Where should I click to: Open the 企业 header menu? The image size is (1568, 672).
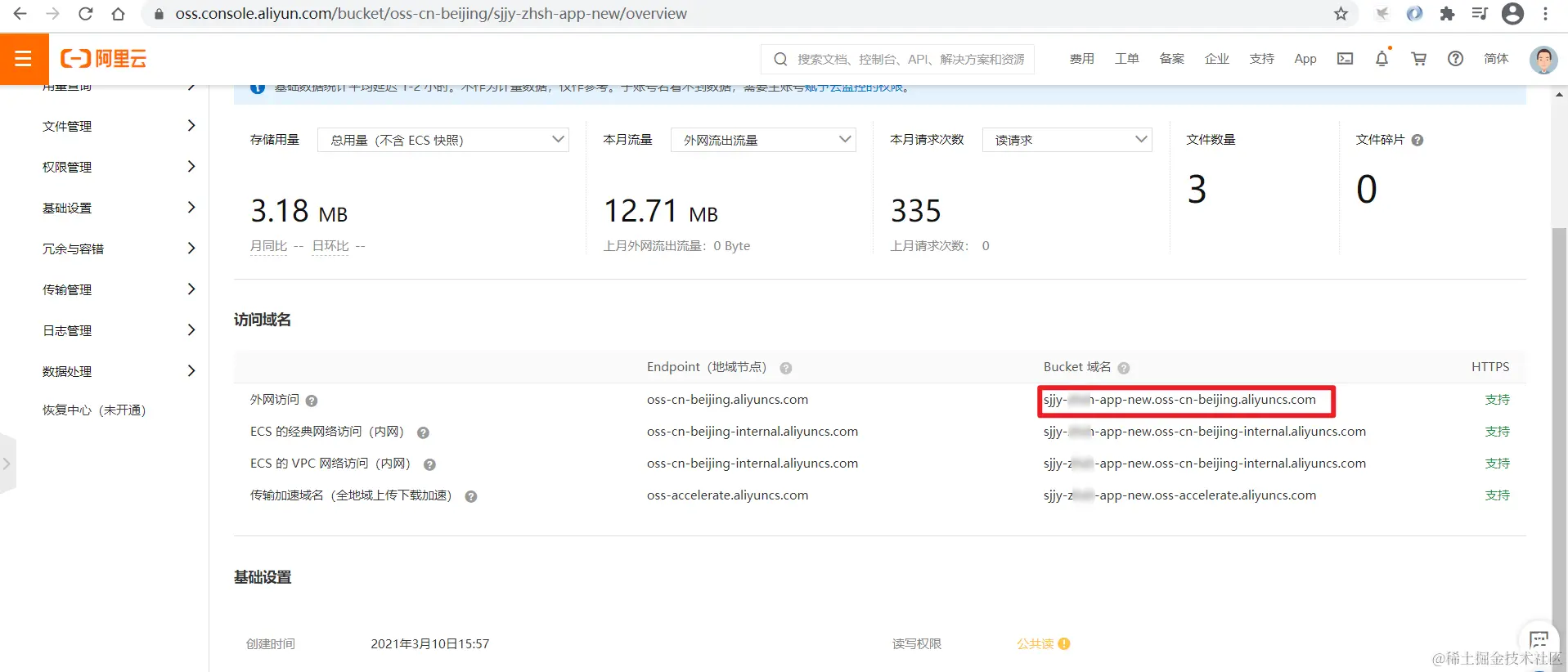point(1216,59)
